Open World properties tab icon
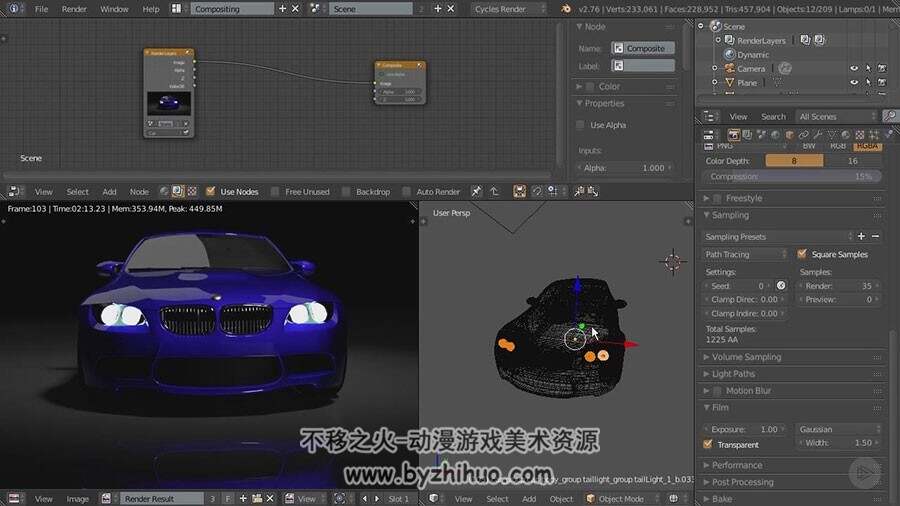 point(775,135)
